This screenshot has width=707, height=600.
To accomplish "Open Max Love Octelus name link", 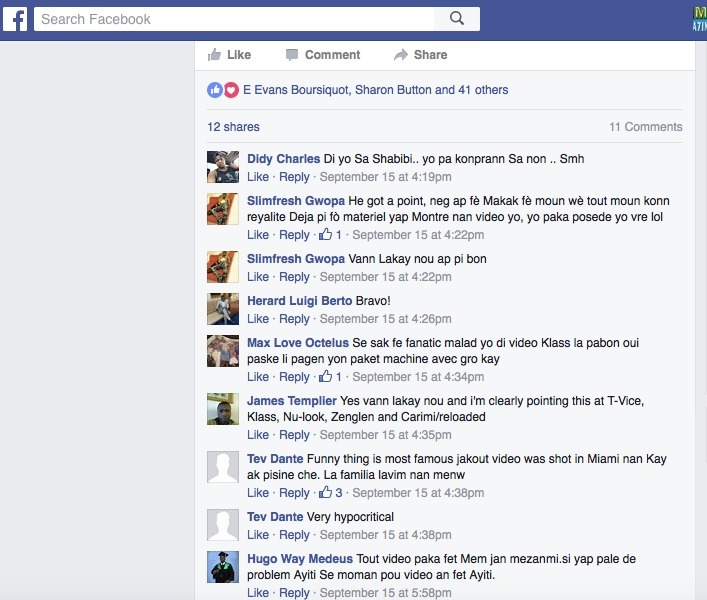I will [x=298, y=343].
